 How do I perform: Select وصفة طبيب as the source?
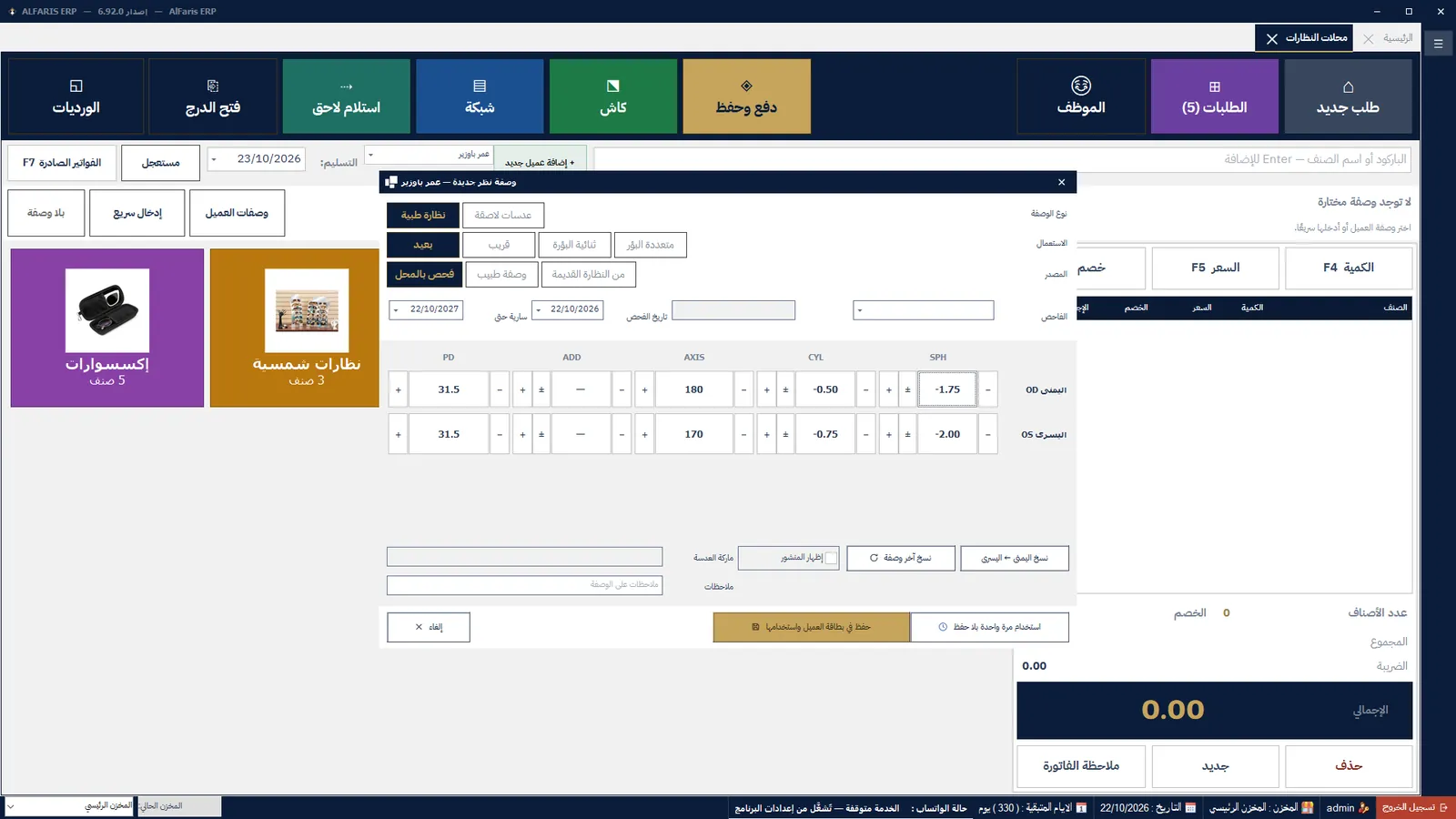[501, 274]
